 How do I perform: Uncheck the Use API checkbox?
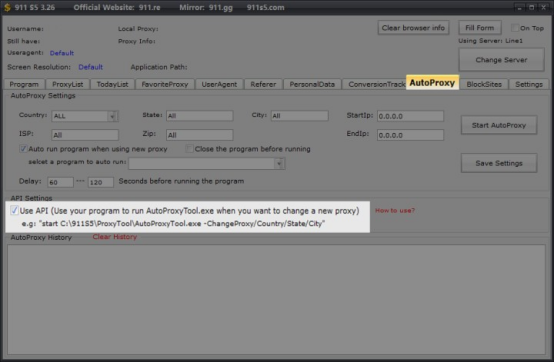click(x=14, y=211)
